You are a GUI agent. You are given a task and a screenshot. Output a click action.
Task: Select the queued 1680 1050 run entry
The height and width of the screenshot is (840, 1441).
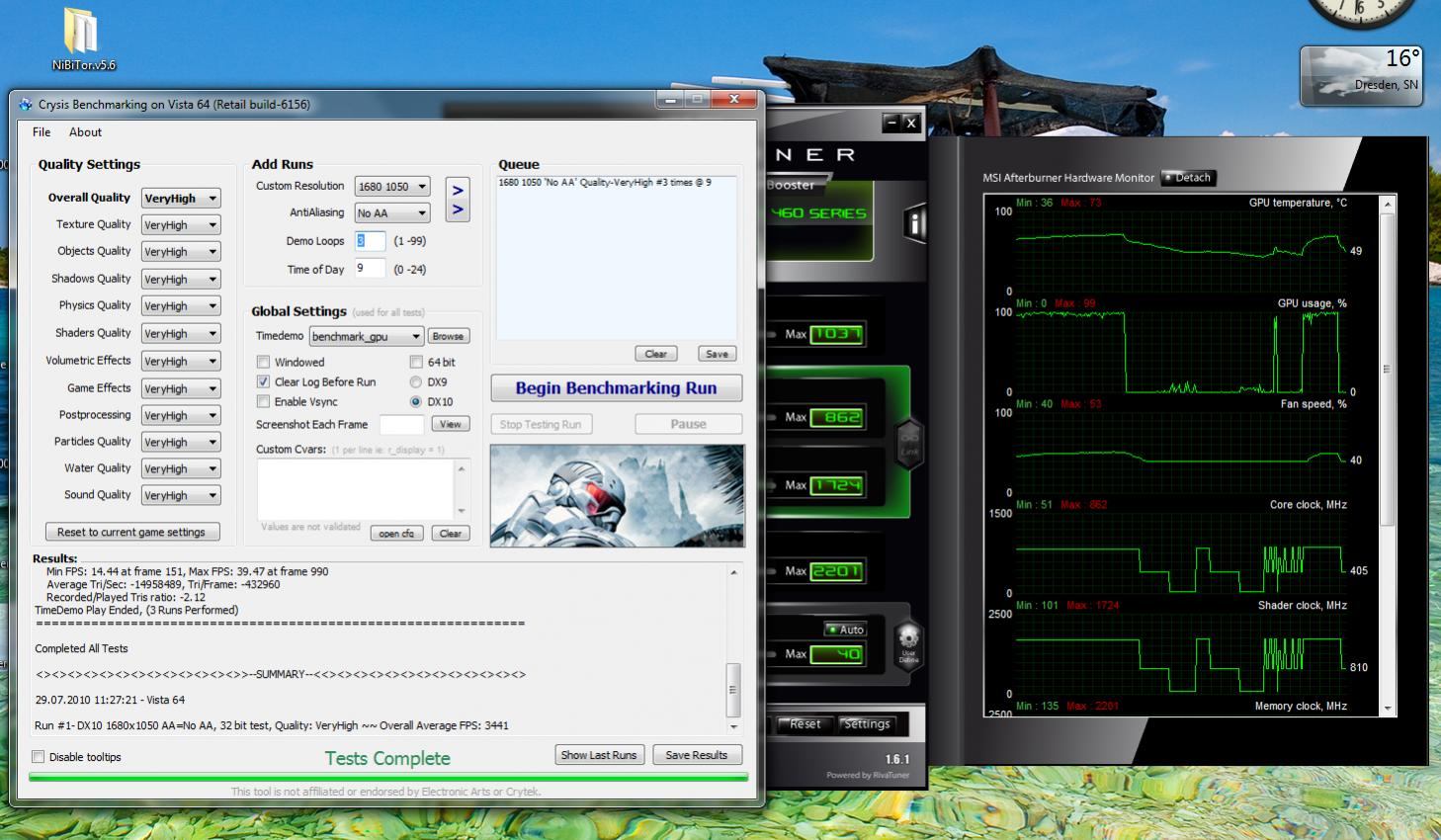coord(605,183)
